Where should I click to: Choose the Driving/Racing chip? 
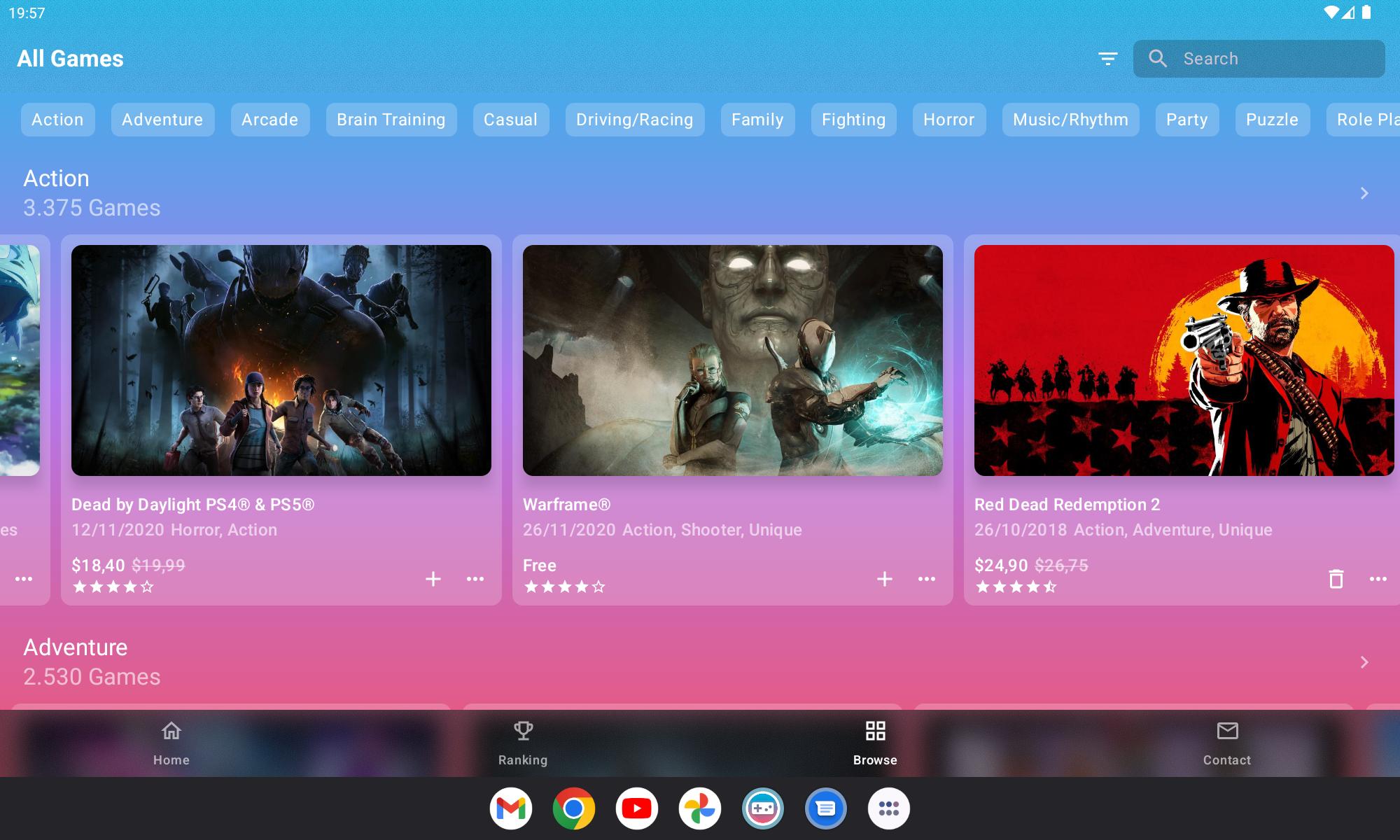pos(635,120)
